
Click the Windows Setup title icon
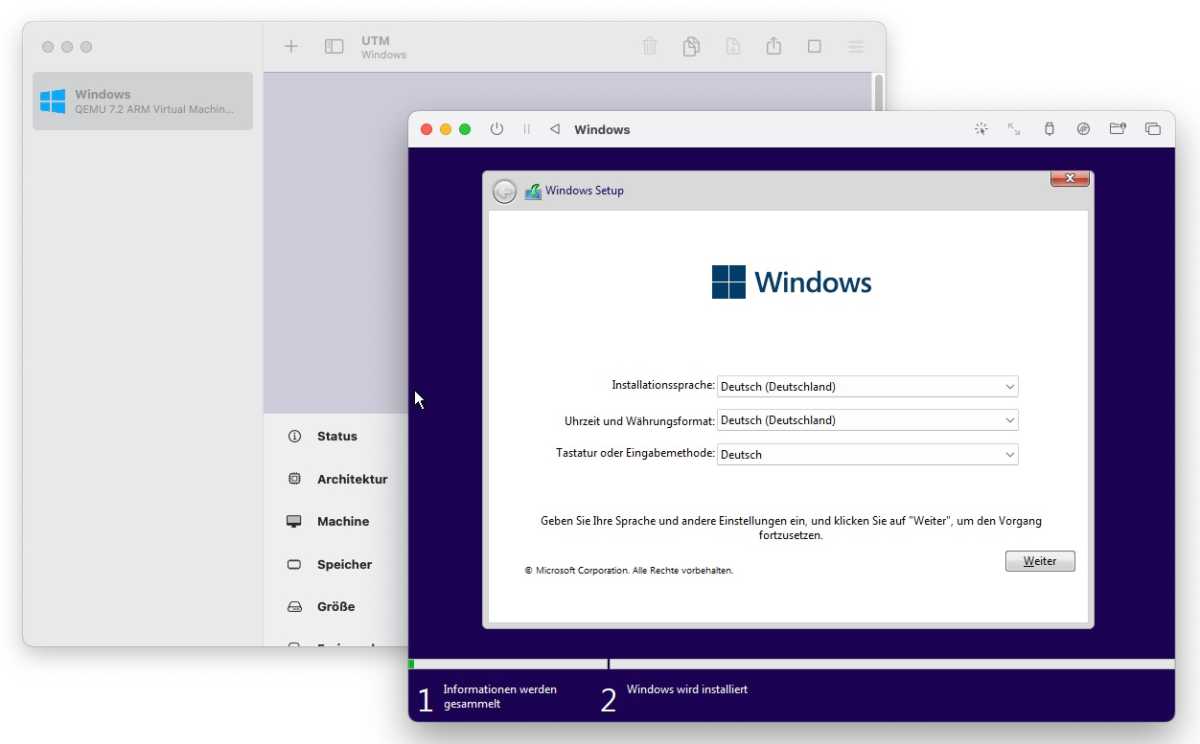pyautogui.click(x=533, y=191)
